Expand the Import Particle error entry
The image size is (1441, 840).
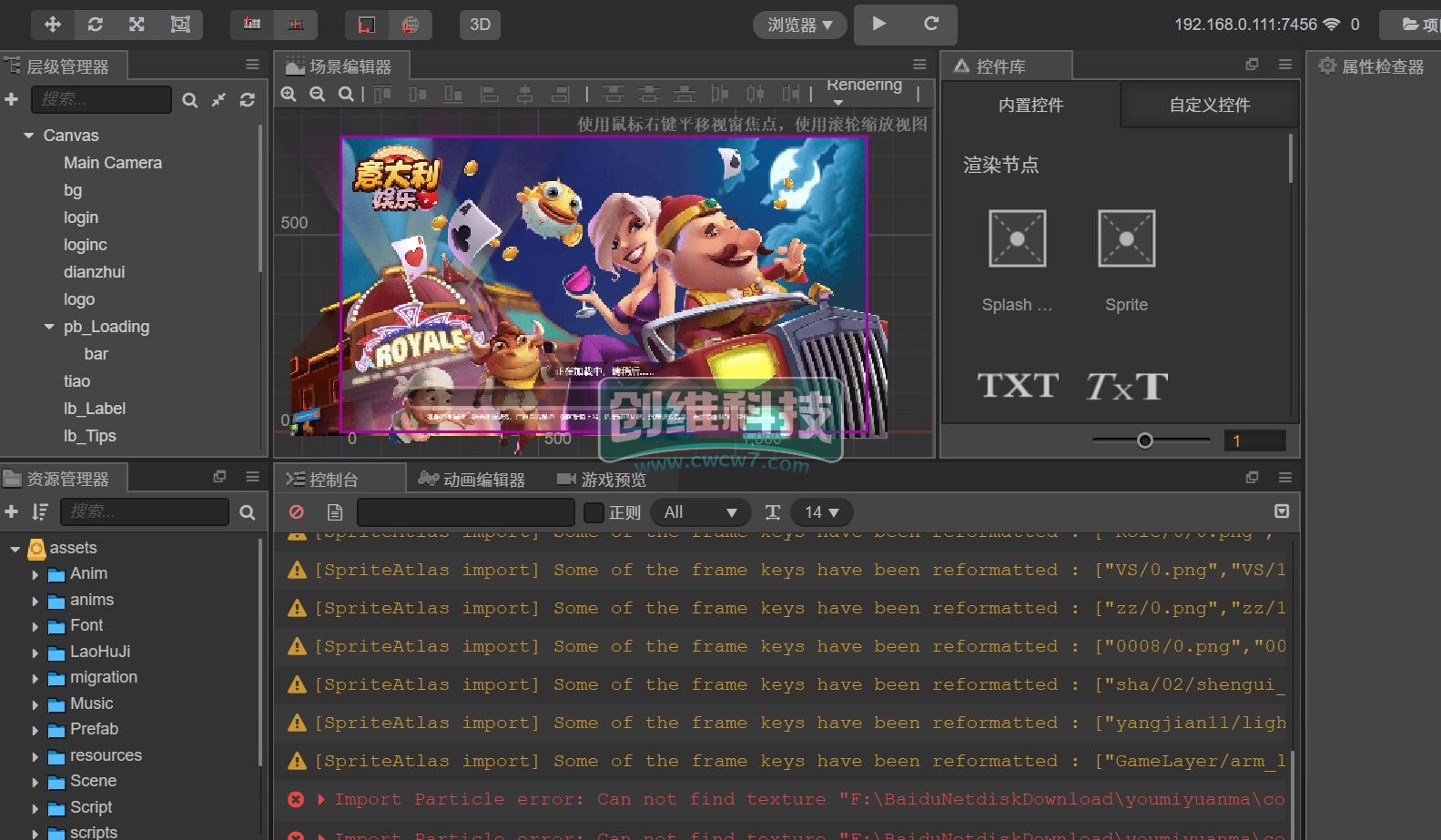(x=320, y=799)
